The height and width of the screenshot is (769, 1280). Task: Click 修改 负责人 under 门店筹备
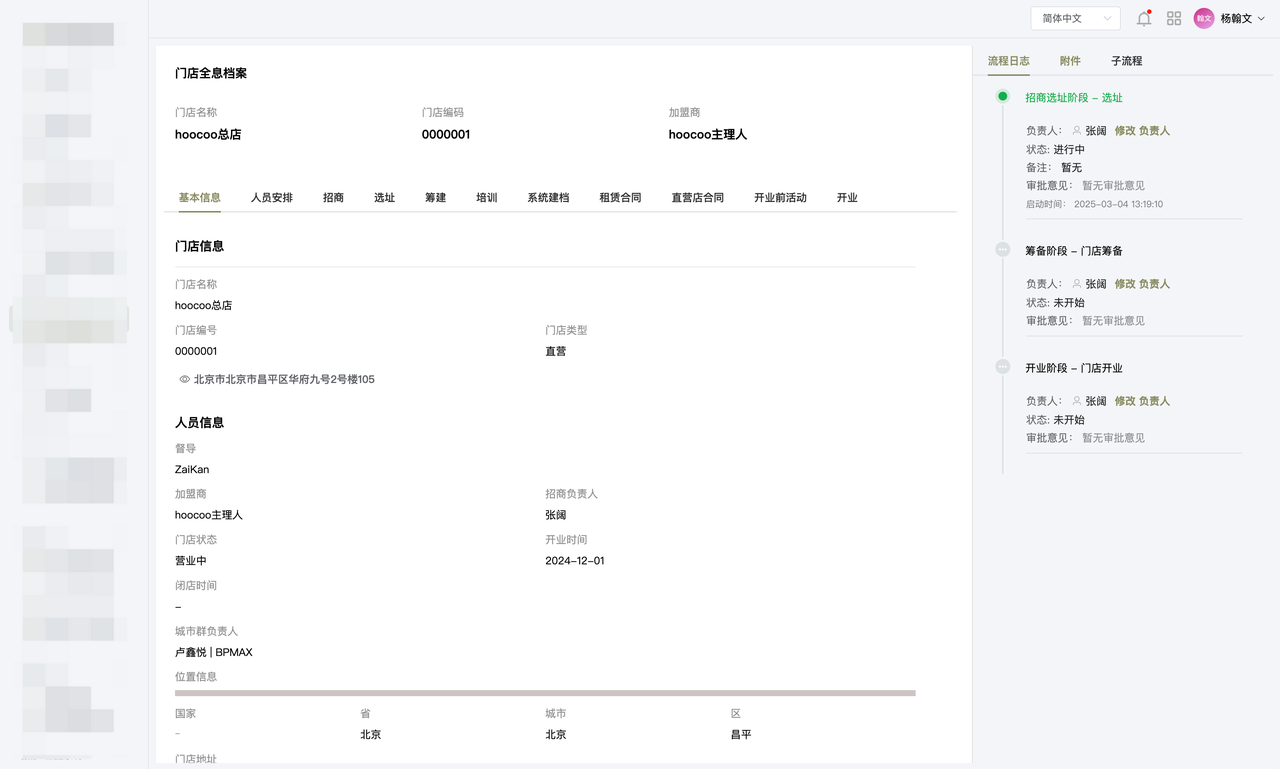tap(1142, 284)
